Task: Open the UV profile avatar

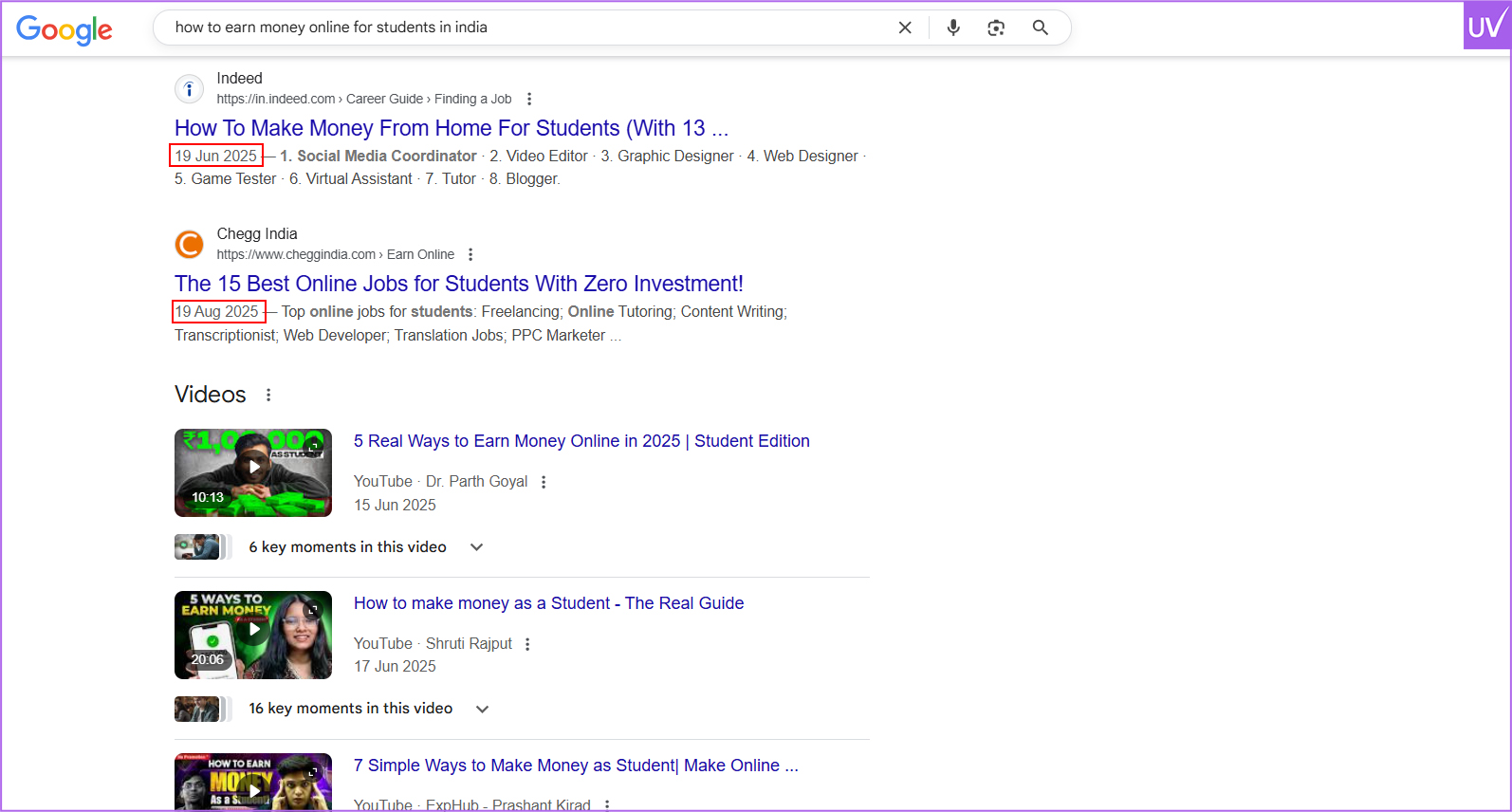Action: [1485, 27]
